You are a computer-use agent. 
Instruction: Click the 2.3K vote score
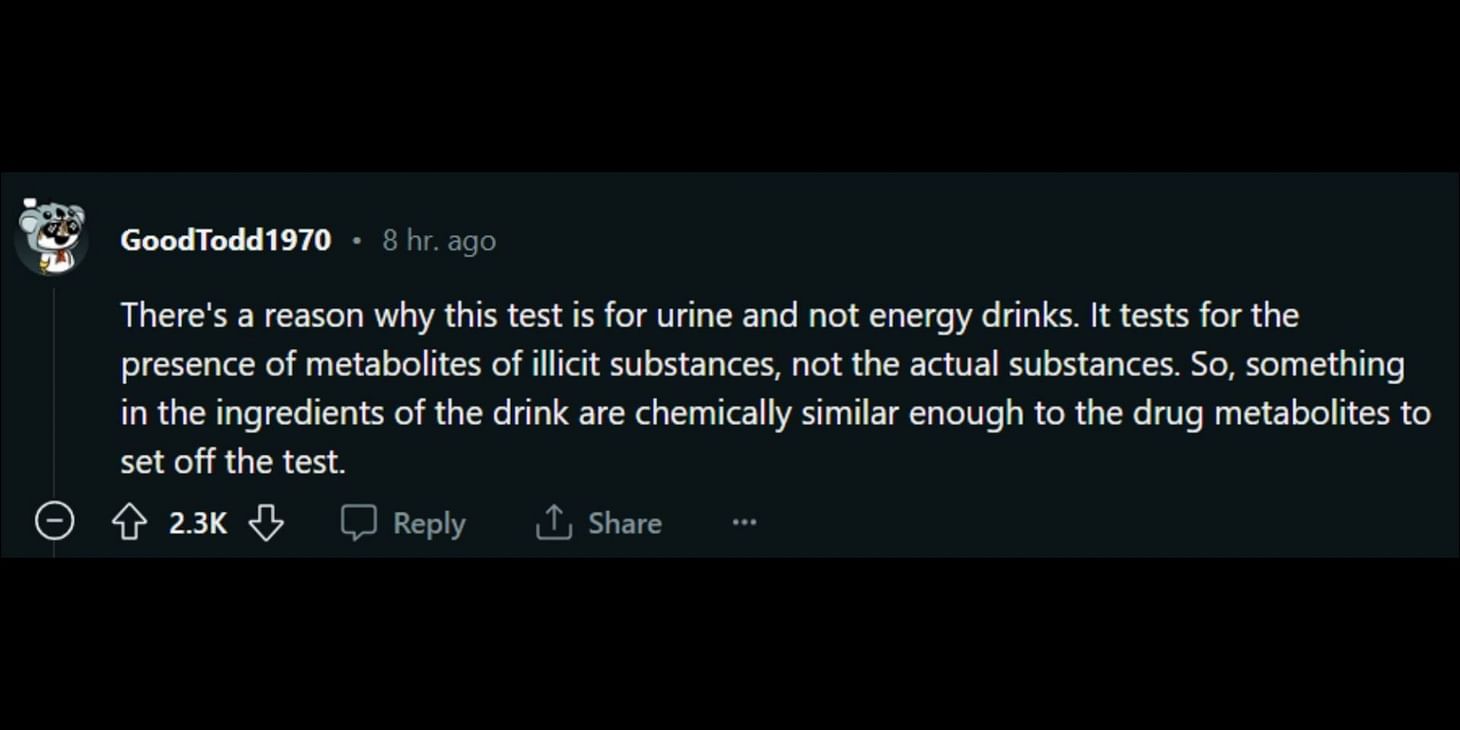click(x=198, y=523)
